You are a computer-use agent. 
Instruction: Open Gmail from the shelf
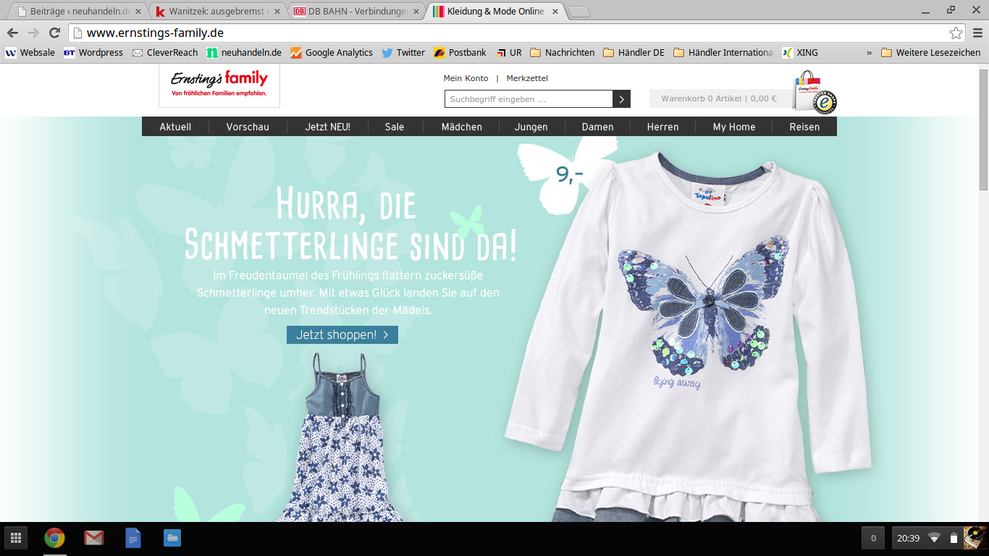pyautogui.click(x=94, y=538)
